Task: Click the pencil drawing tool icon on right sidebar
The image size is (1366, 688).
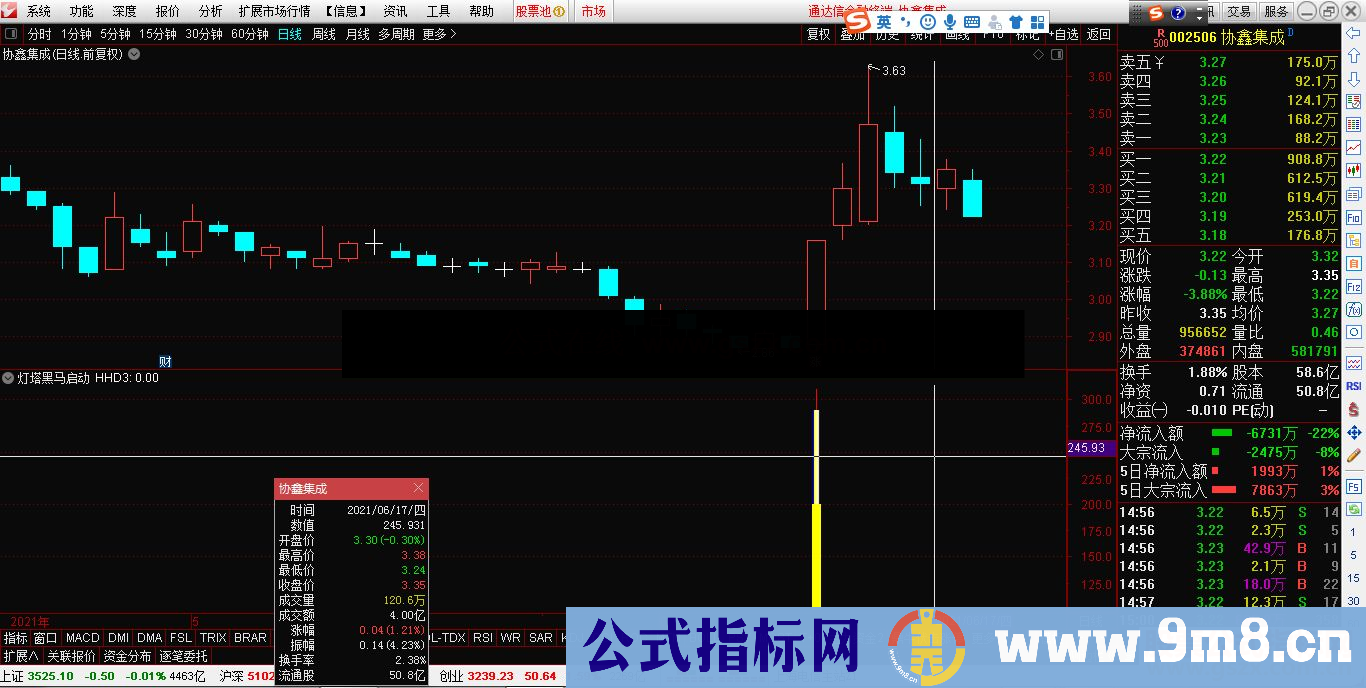Action: pyautogui.click(x=1352, y=454)
